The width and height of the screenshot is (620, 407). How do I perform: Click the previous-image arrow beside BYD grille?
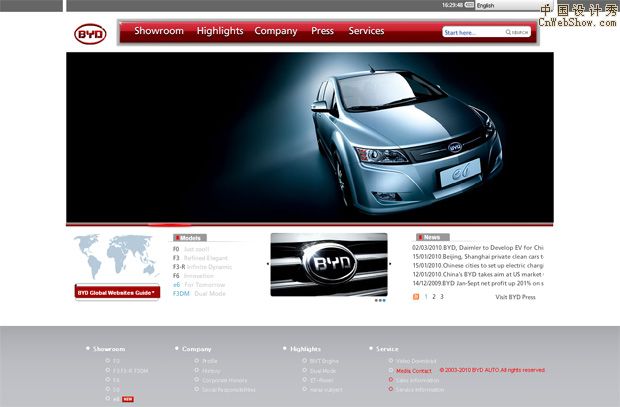point(268,264)
